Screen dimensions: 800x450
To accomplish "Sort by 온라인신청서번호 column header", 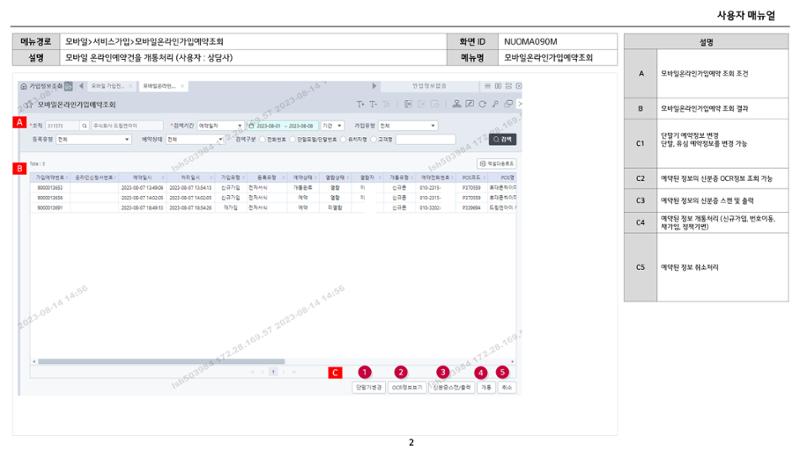I will [94, 178].
